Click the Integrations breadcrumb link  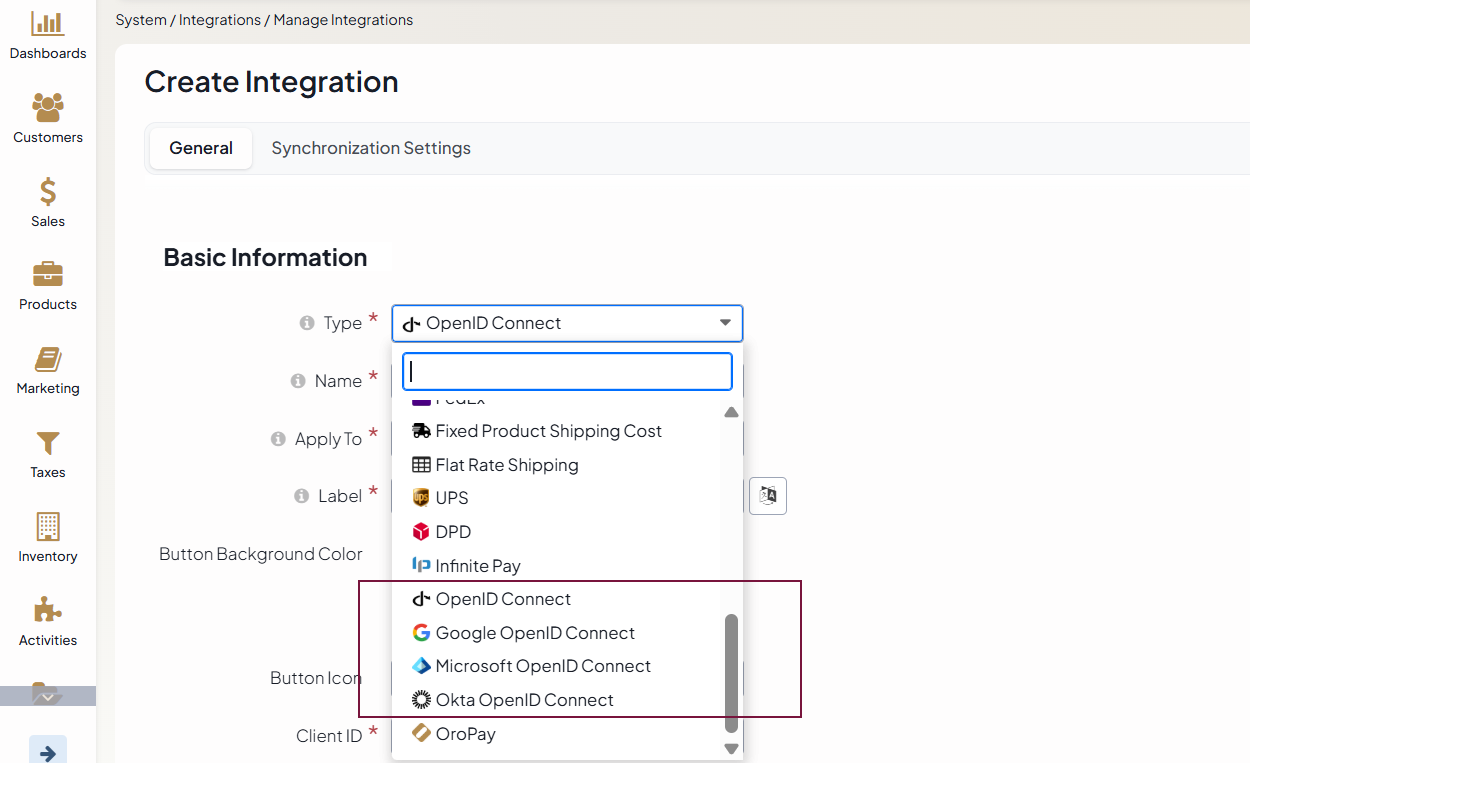pos(220,20)
